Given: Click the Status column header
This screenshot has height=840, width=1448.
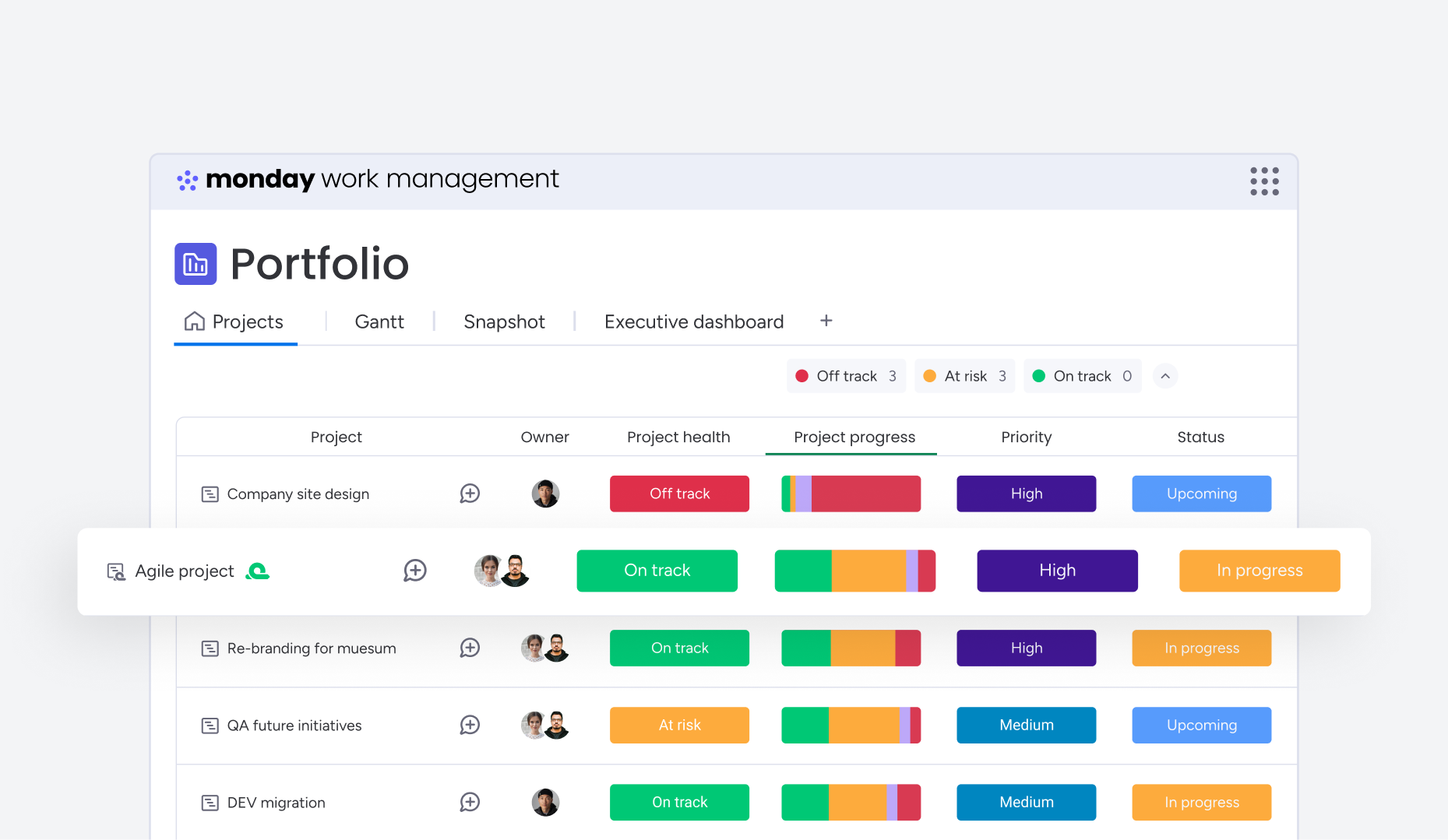Looking at the screenshot, I should click(1200, 437).
